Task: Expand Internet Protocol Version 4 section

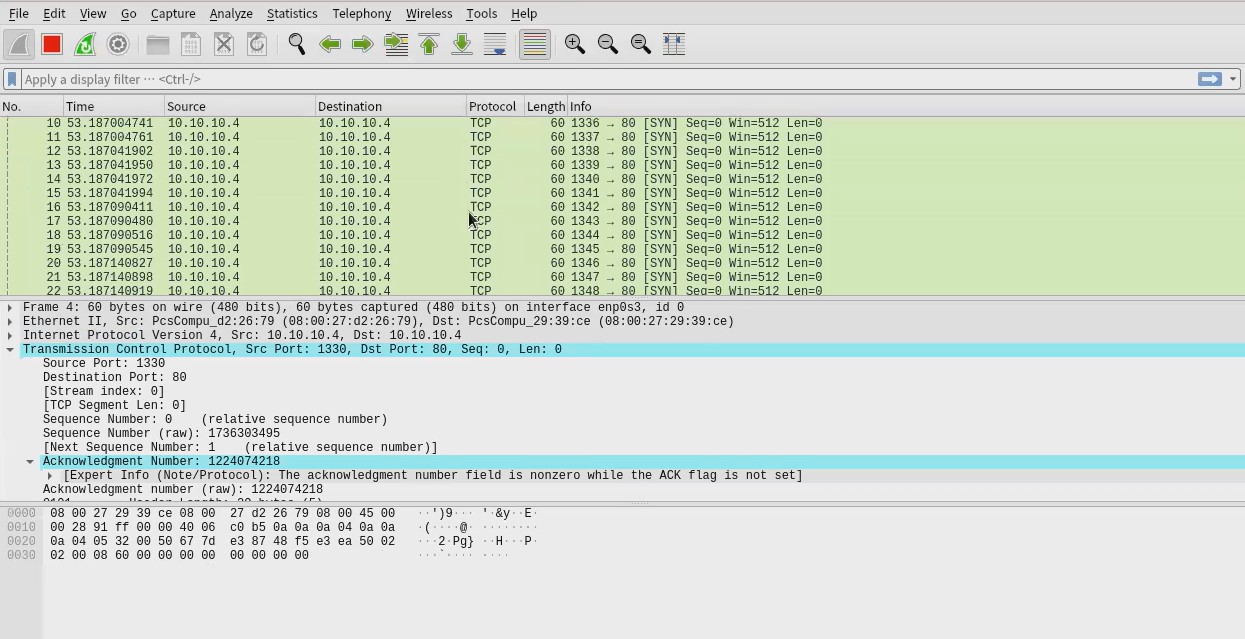Action: (x=10, y=336)
